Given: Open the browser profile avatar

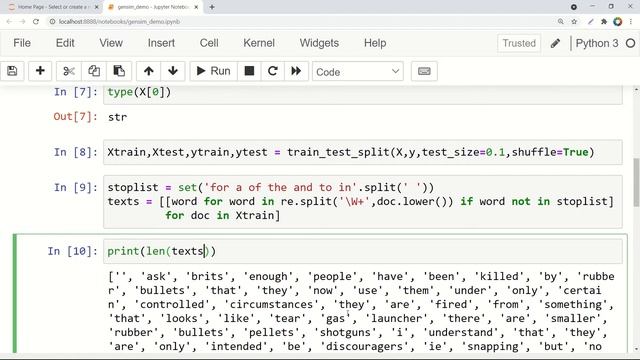Looking at the screenshot, I should point(618,22).
